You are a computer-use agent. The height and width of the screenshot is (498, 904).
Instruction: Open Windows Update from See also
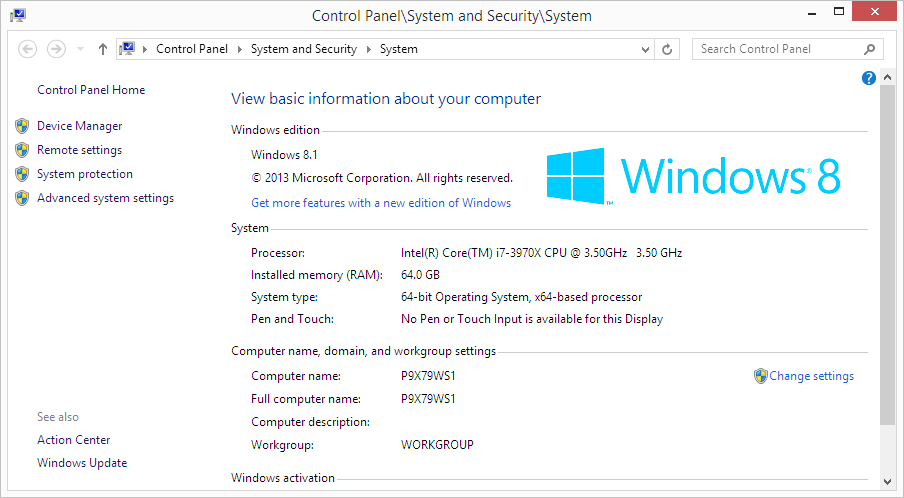click(82, 463)
